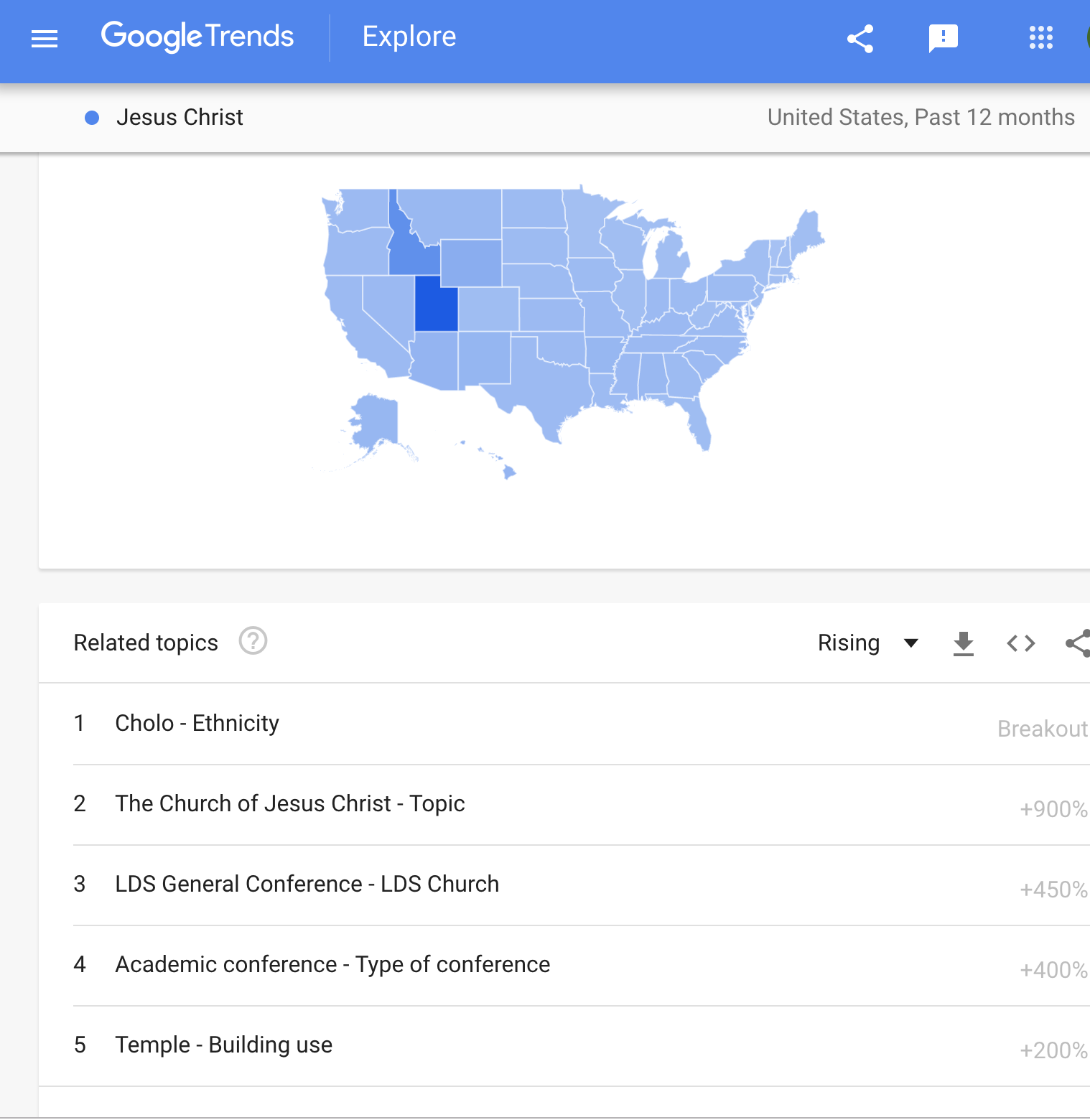Share the Related topics card

click(1078, 643)
